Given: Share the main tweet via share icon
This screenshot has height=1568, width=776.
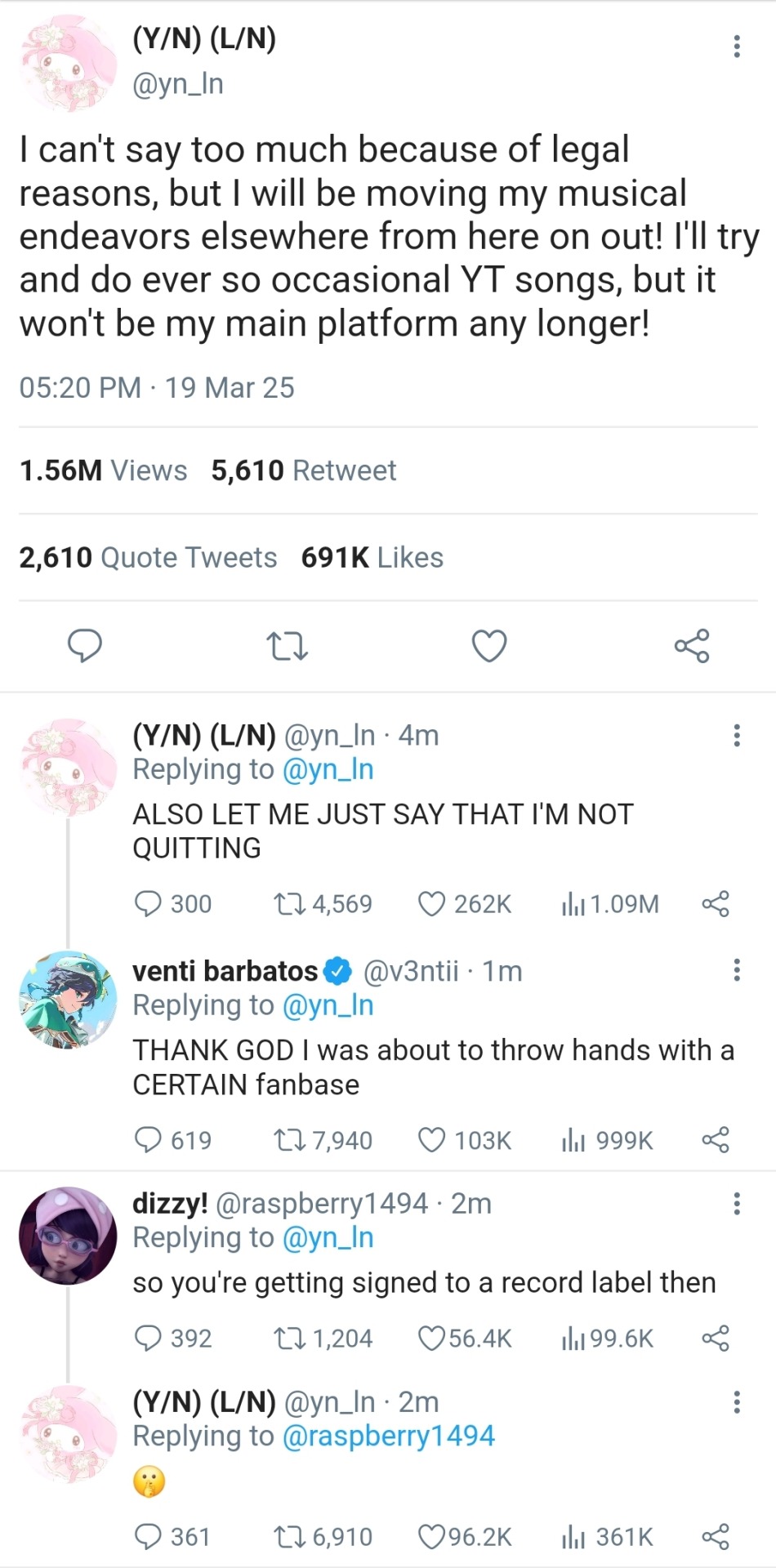Looking at the screenshot, I should tap(692, 646).
